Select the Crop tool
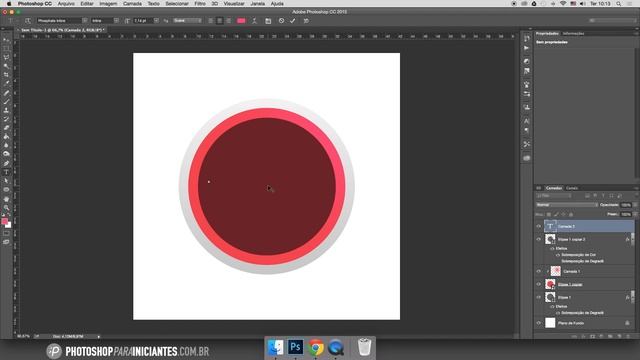The width and height of the screenshot is (640, 360). pos(6,75)
